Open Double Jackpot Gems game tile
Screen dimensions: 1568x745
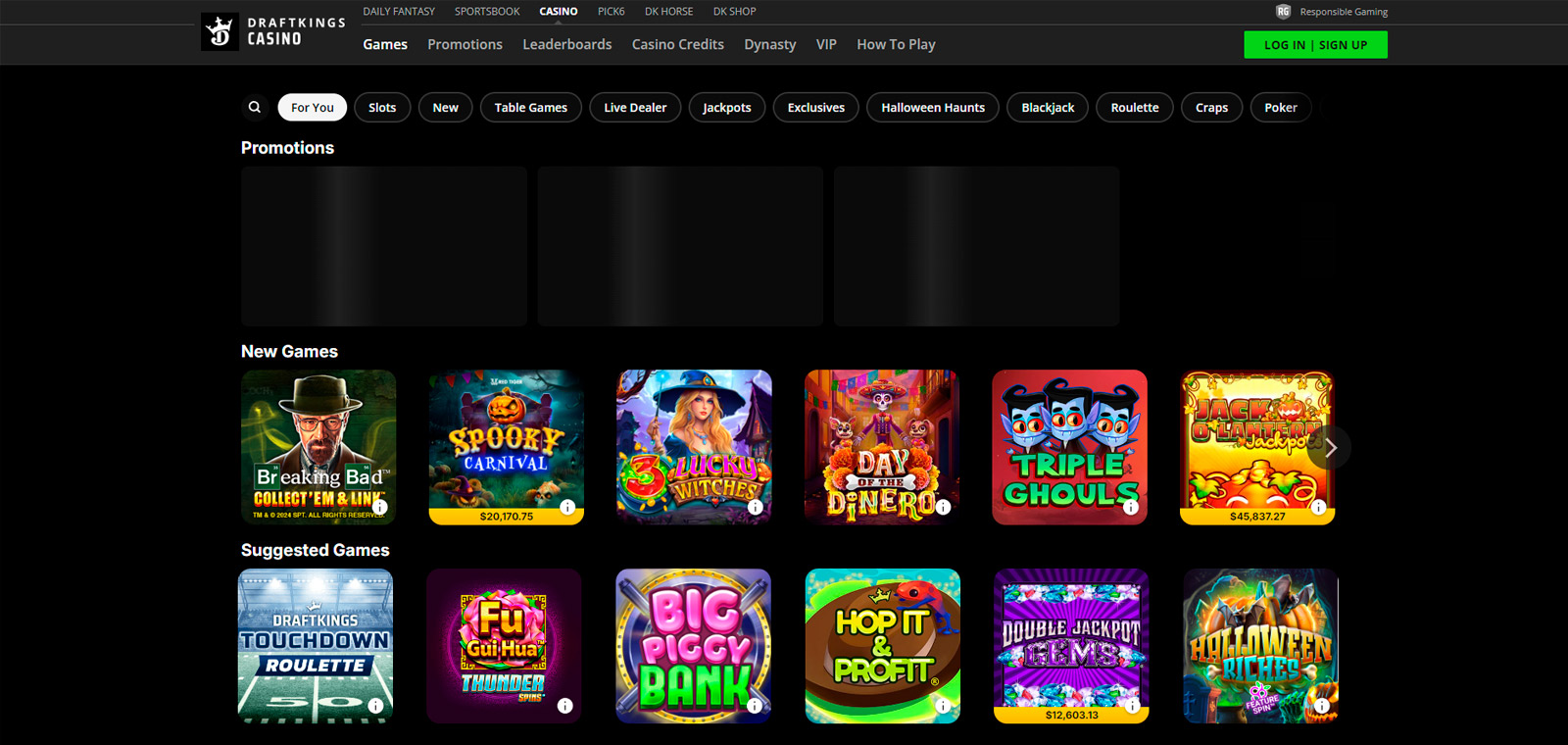coord(1071,646)
